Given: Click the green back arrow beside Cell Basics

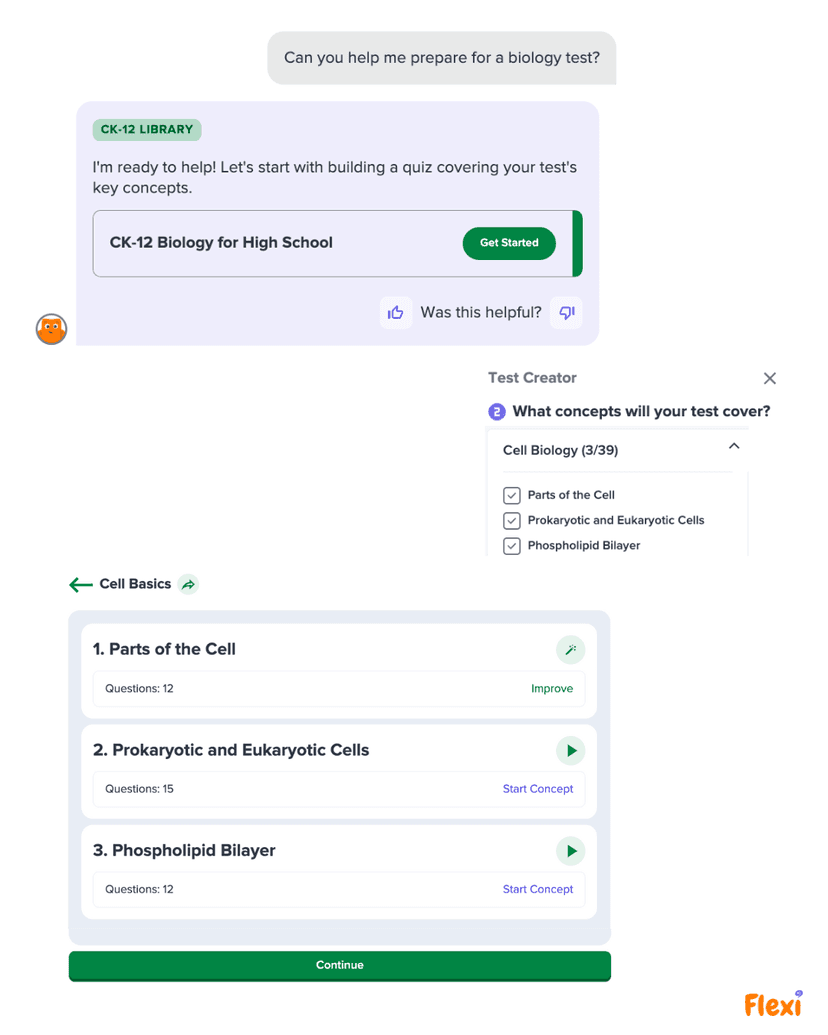Looking at the screenshot, I should pyautogui.click(x=81, y=584).
